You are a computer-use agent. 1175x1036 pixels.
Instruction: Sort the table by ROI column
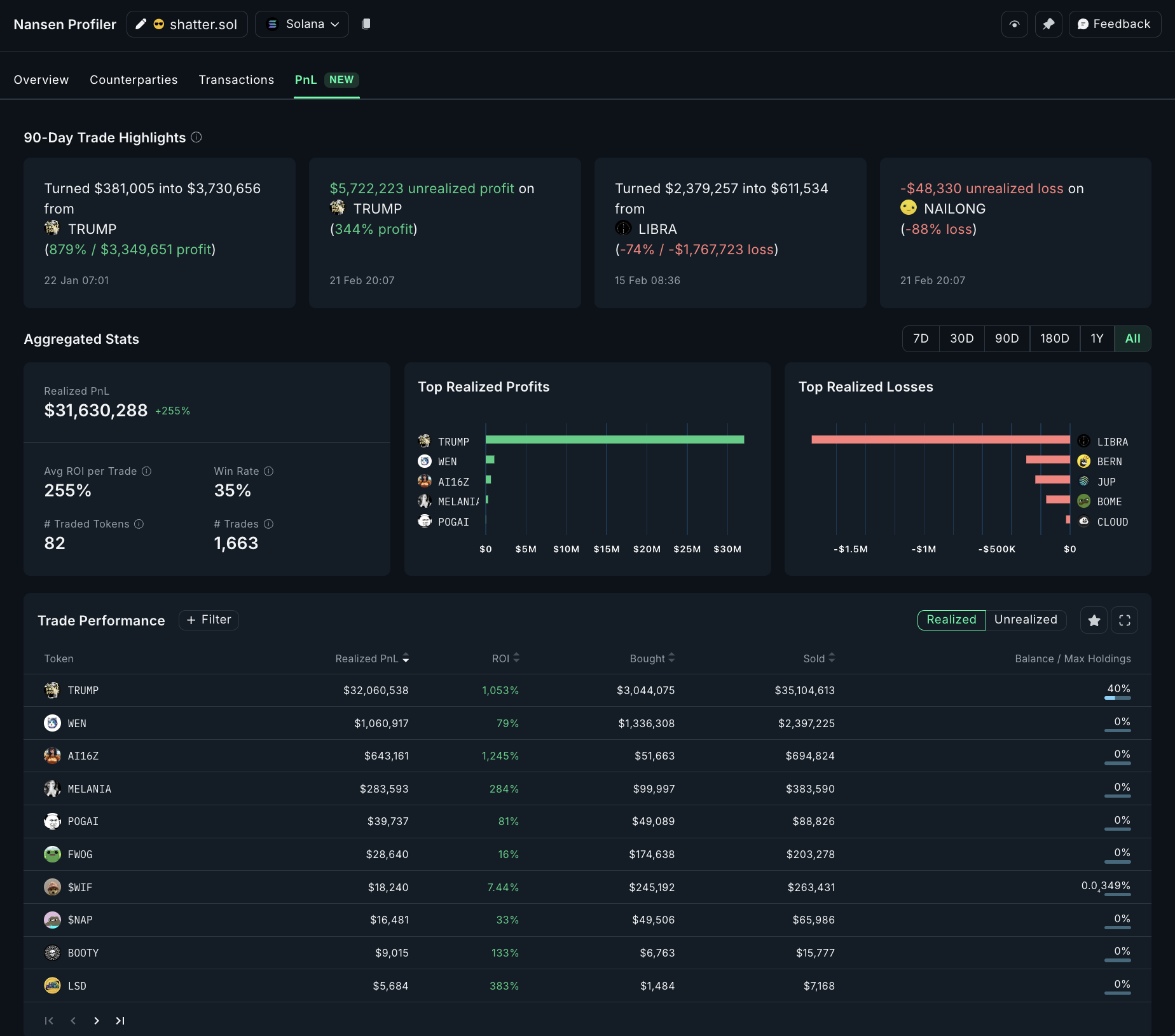[x=516, y=658]
